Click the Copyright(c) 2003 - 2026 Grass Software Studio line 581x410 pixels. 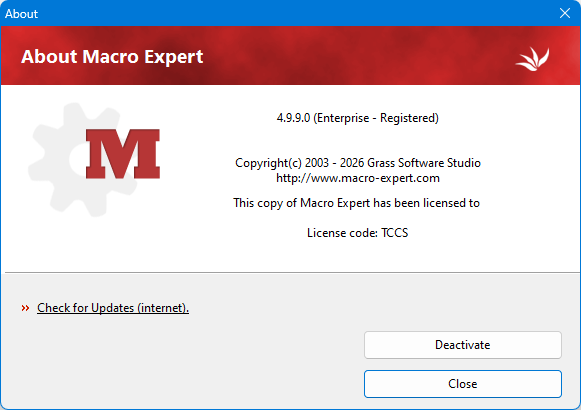click(x=358, y=163)
